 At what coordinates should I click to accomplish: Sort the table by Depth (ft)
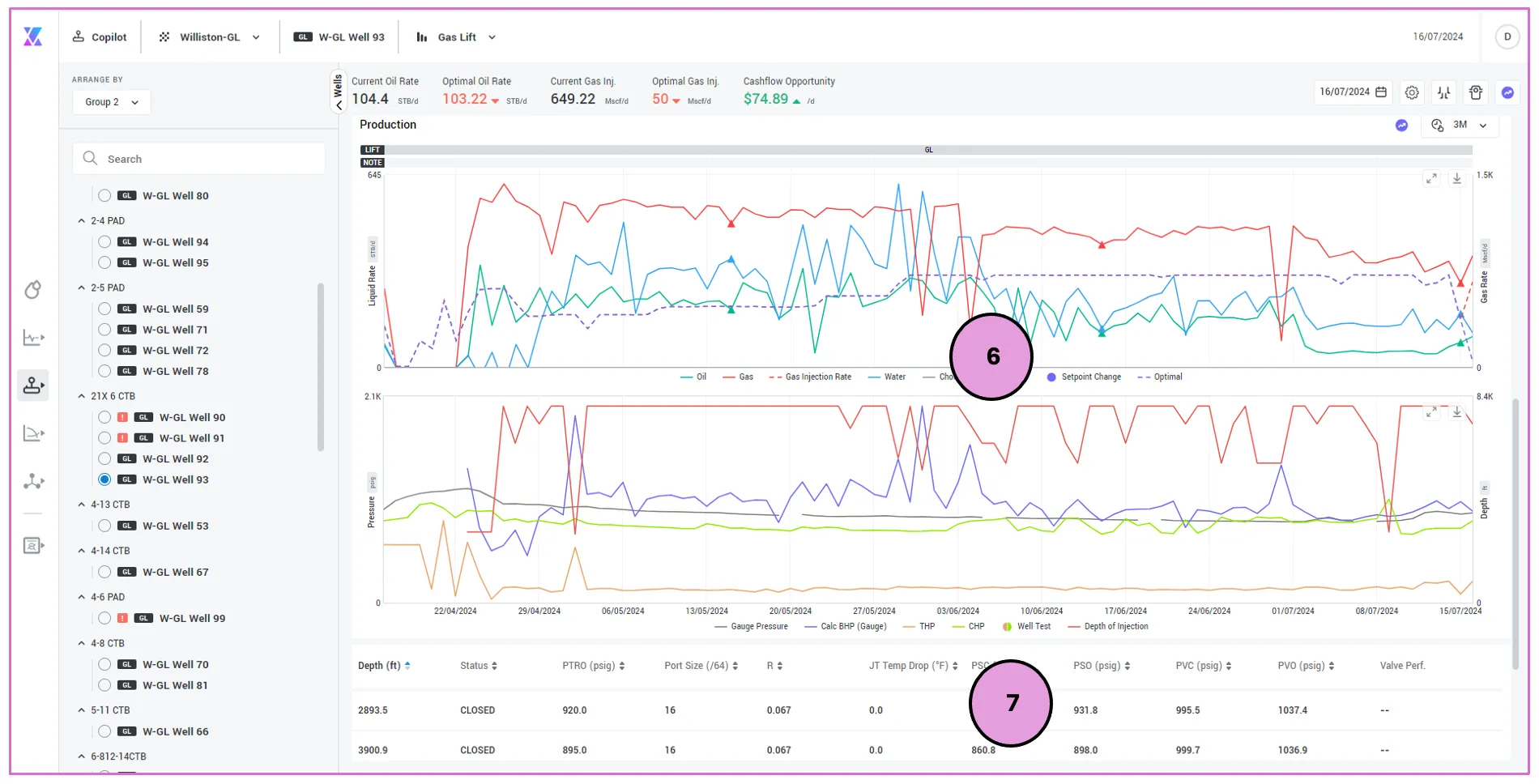click(384, 666)
